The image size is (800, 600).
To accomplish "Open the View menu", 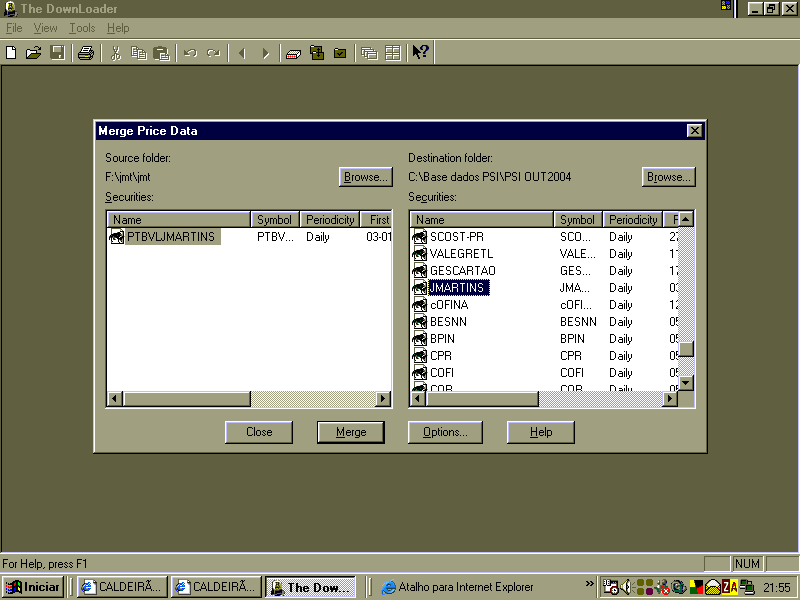I will click(45, 28).
